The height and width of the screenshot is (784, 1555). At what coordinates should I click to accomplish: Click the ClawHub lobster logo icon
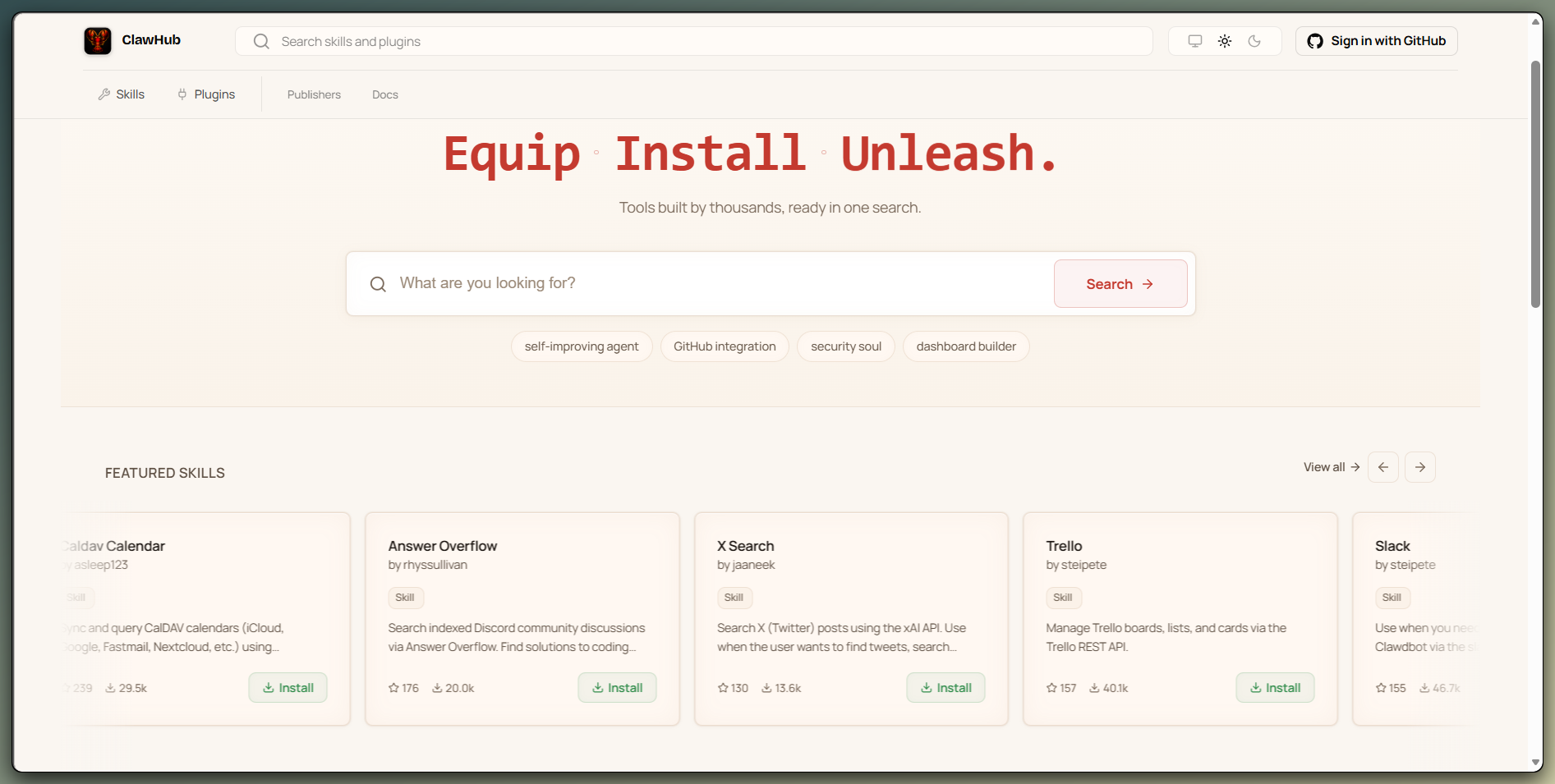98,40
